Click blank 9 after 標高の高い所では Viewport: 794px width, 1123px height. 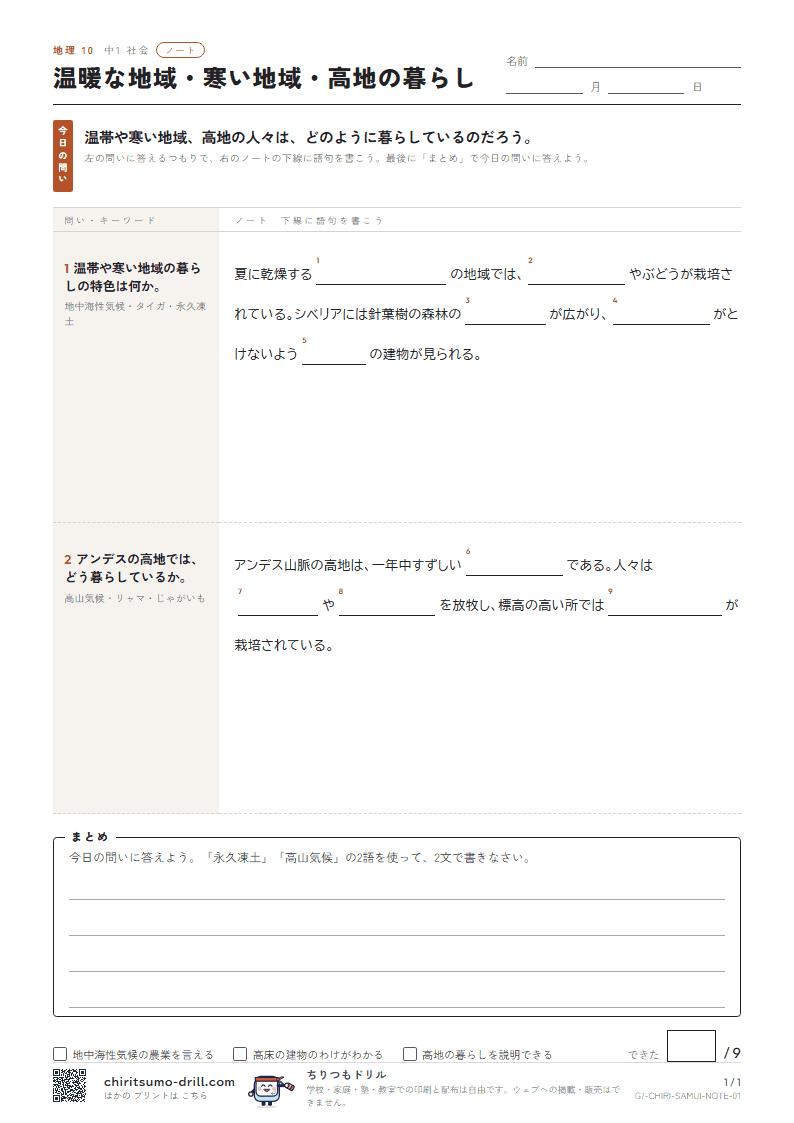pos(665,606)
